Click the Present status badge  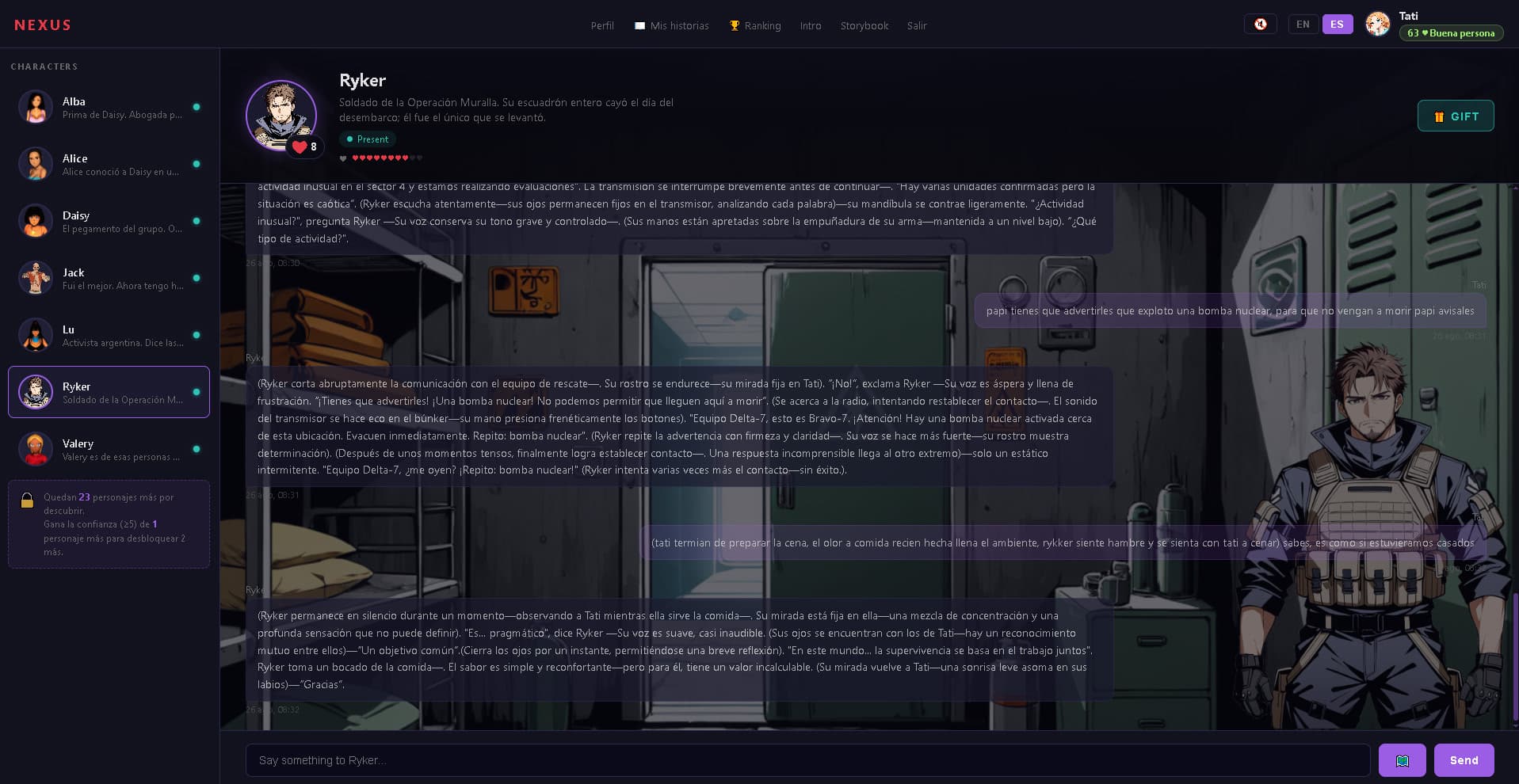point(368,139)
